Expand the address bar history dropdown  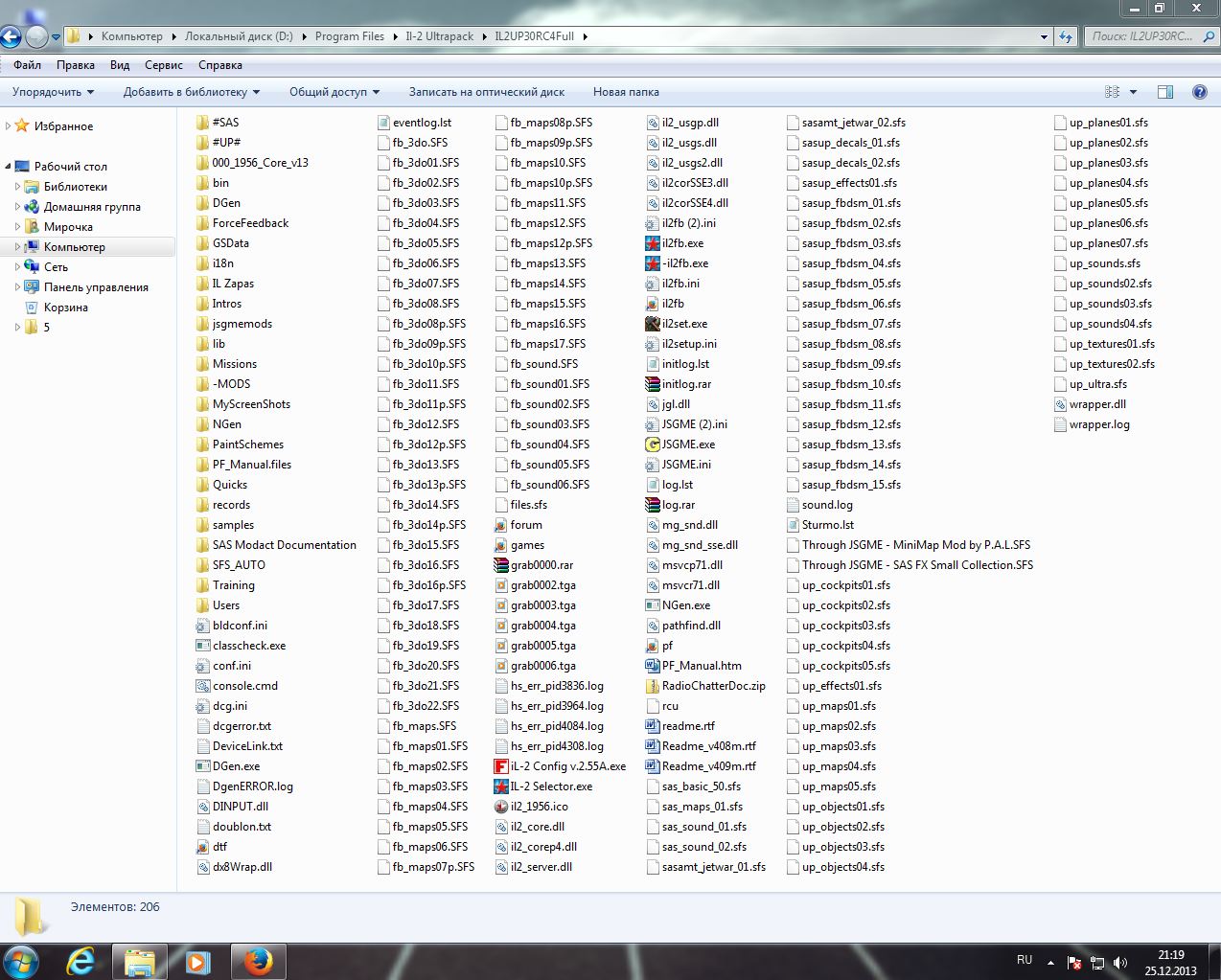[x=1044, y=36]
